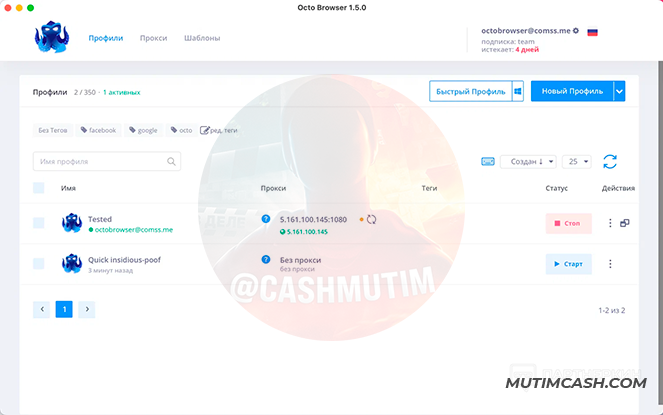Viewport: 663px width, 415px height.
Task: Click the Без прокси proxy text
Action: [x=300, y=260]
